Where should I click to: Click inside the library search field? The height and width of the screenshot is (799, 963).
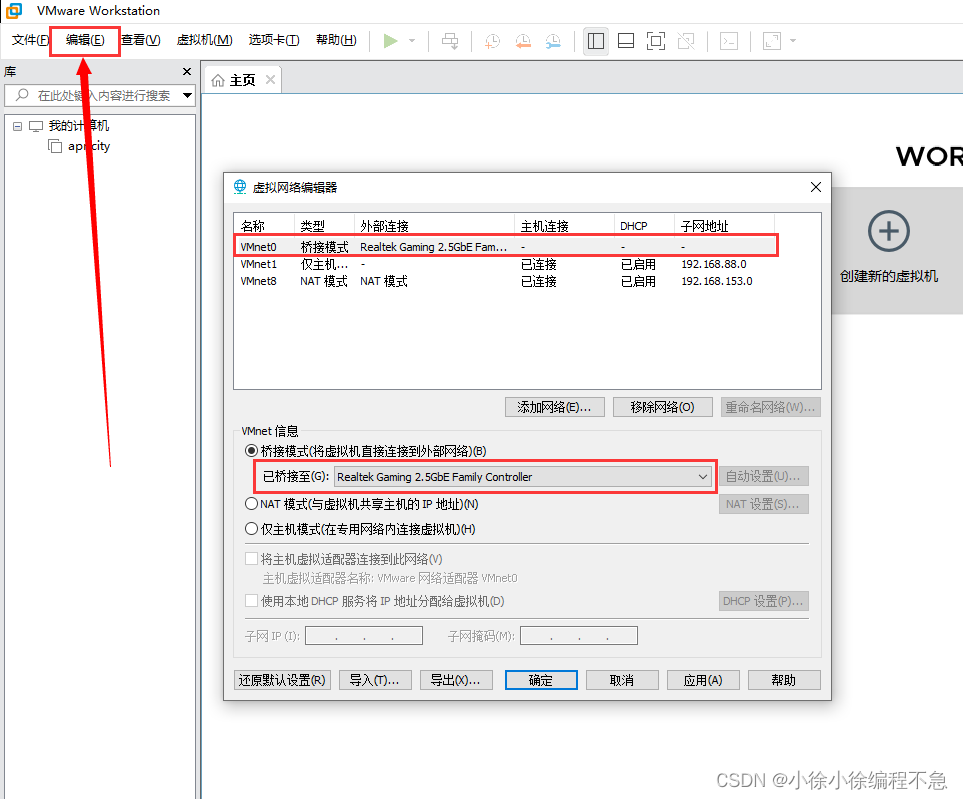[x=99, y=95]
